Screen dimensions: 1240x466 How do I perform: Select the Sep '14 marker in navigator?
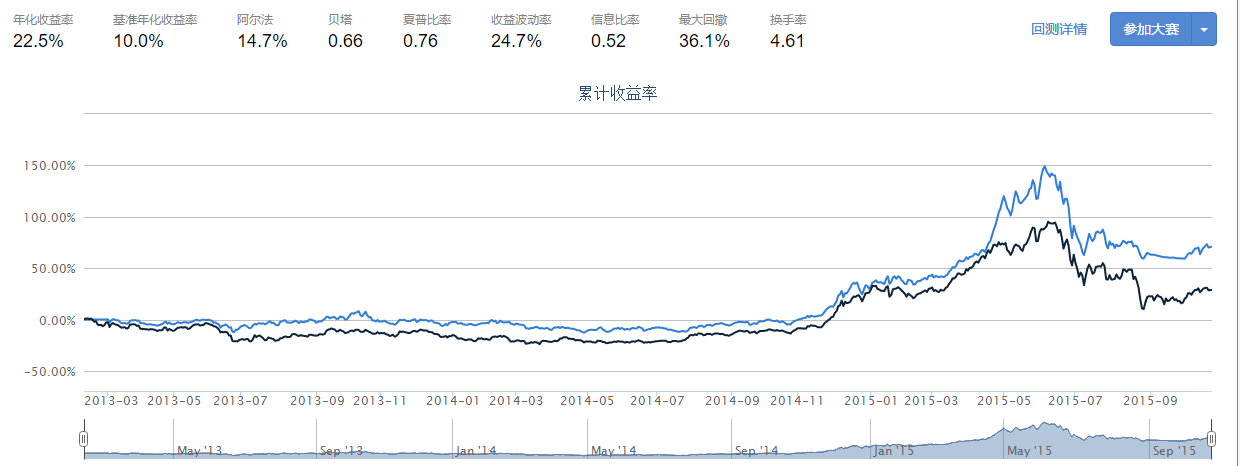click(x=755, y=450)
